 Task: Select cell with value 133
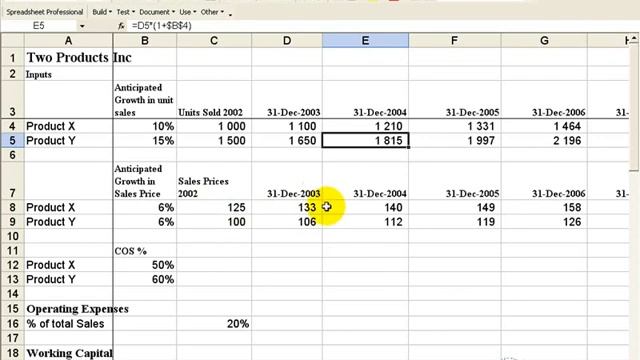(287, 207)
